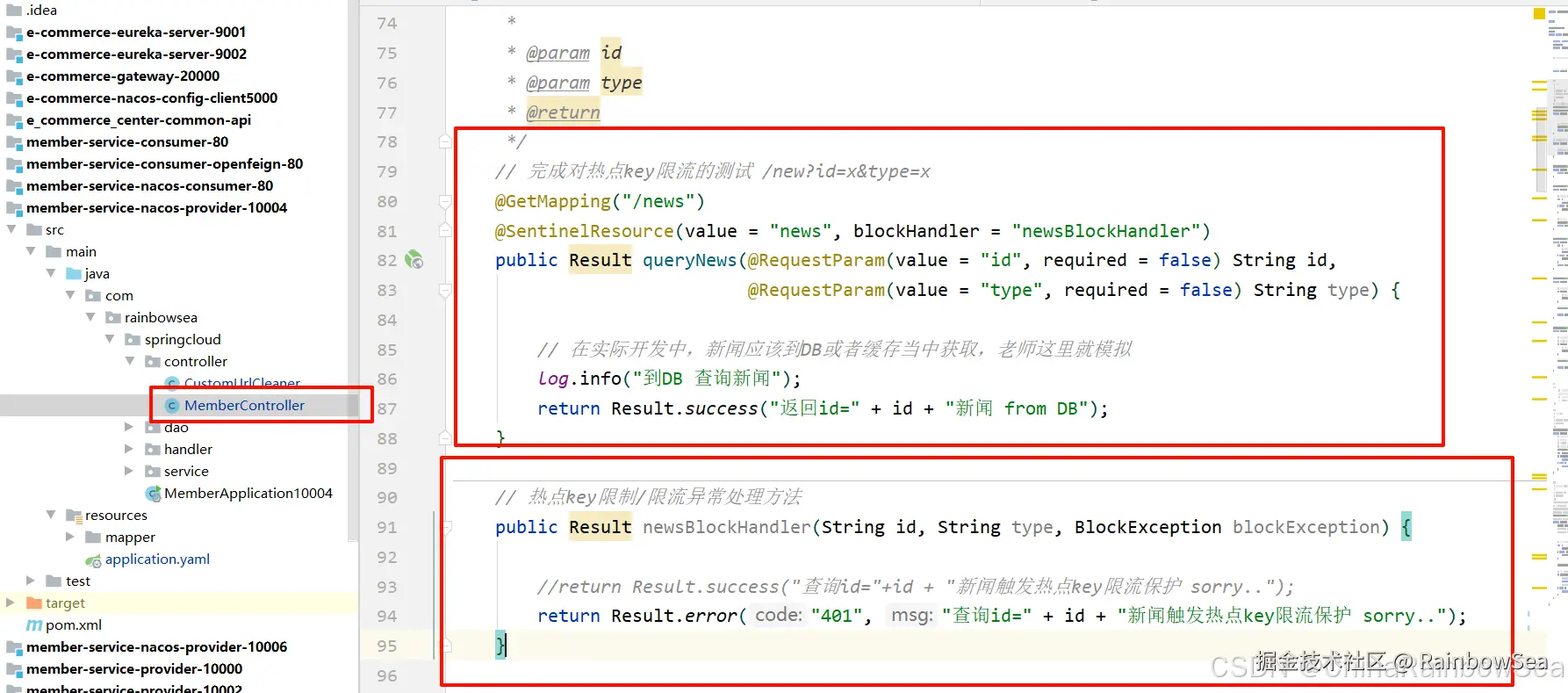Click the pom.xml Maven icon
Viewport: 1568px width, 693px height.
coord(34,625)
